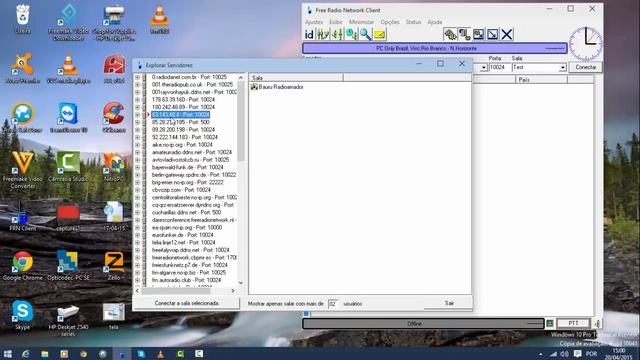
Task: Open the Freemake Video Converter desktop icon
Action: [x=22, y=170]
